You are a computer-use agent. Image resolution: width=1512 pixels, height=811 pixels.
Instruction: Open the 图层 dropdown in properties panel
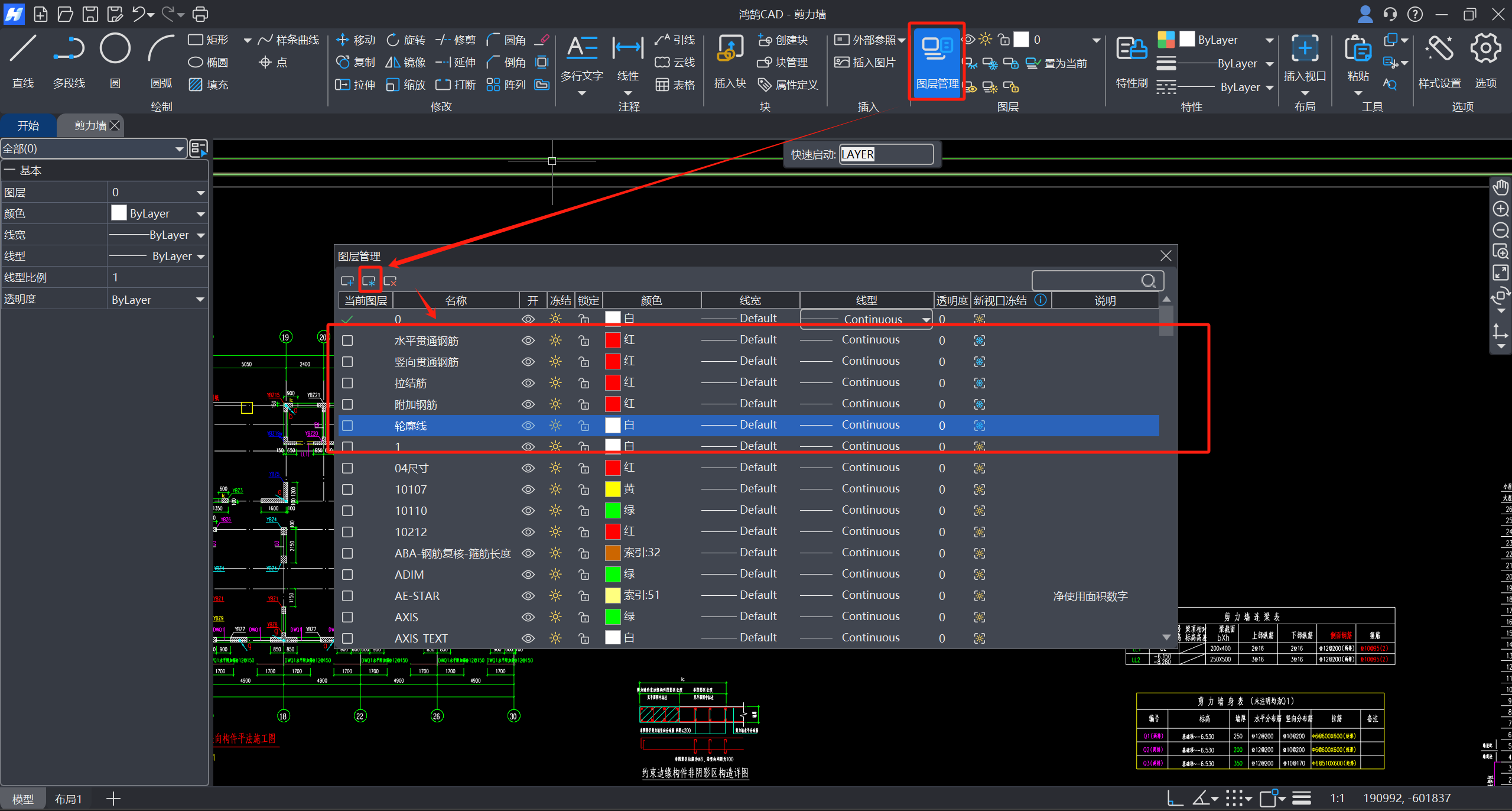point(200,193)
